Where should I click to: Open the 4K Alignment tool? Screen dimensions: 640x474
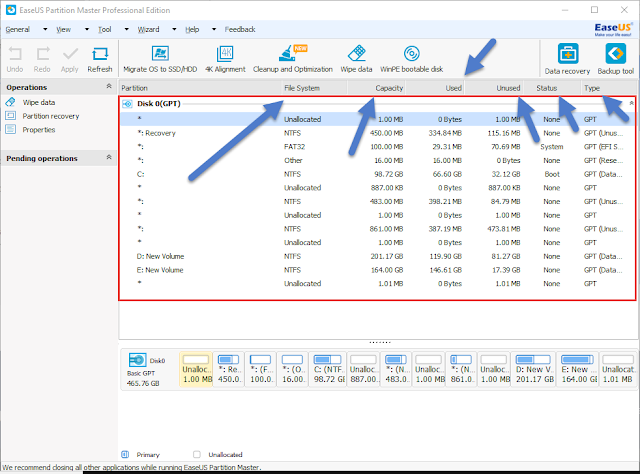tap(225, 59)
